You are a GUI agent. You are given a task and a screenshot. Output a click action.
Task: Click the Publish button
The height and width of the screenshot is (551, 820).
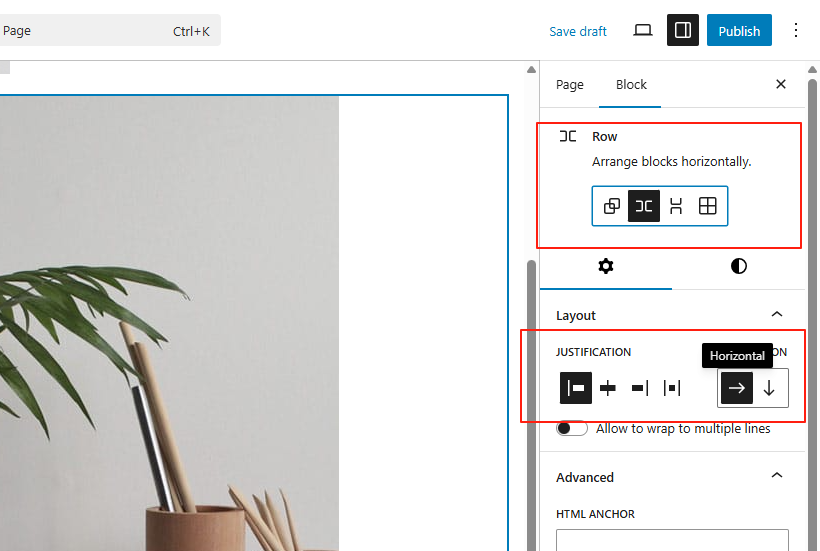point(739,30)
